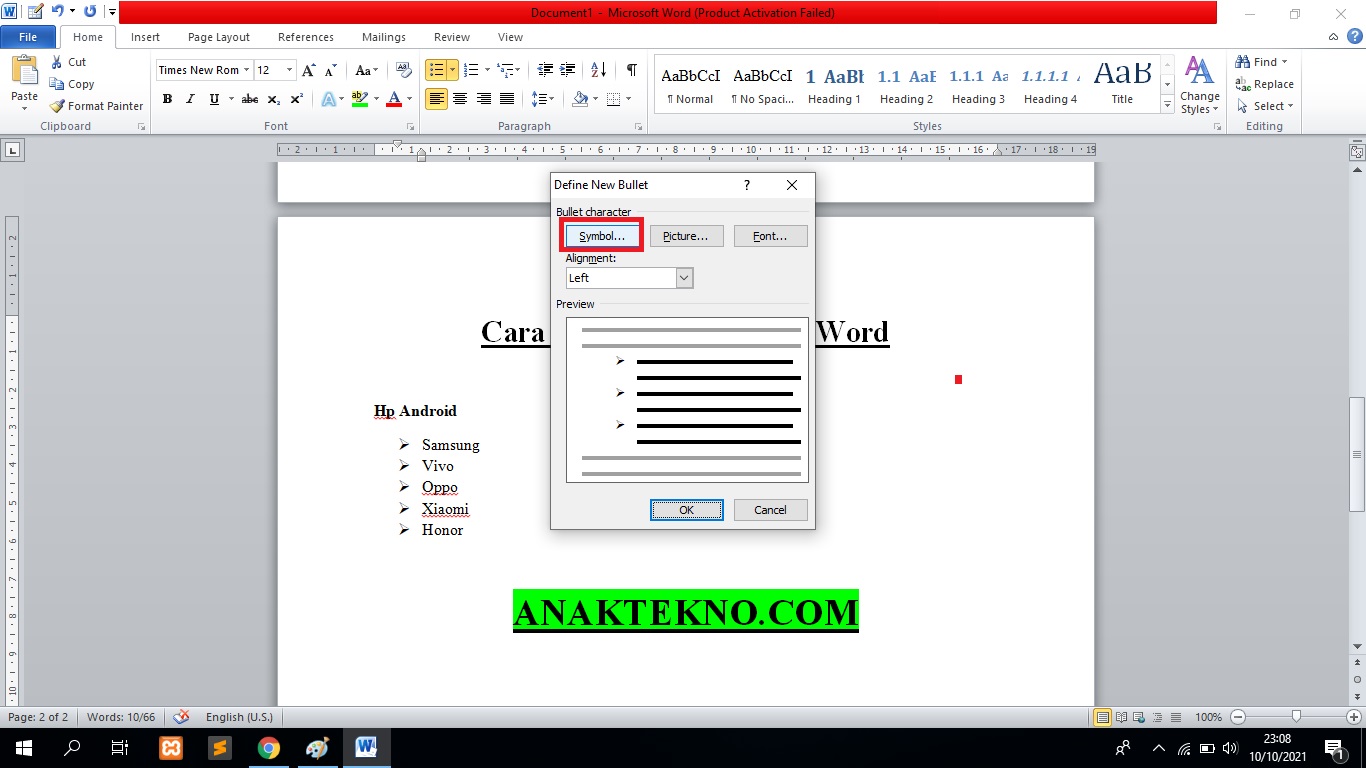This screenshot has height=768, width=1366.
Task: Confirm with the OK button
Action: pyautogui.click(x=686, y=510)
